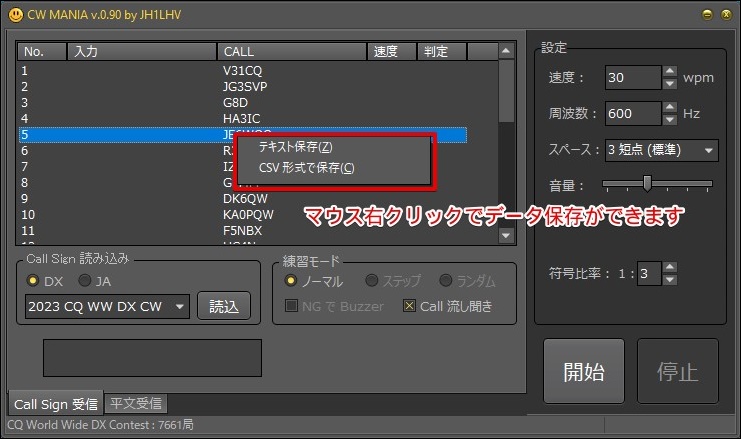Click the empty answer input box

point(152,358)
